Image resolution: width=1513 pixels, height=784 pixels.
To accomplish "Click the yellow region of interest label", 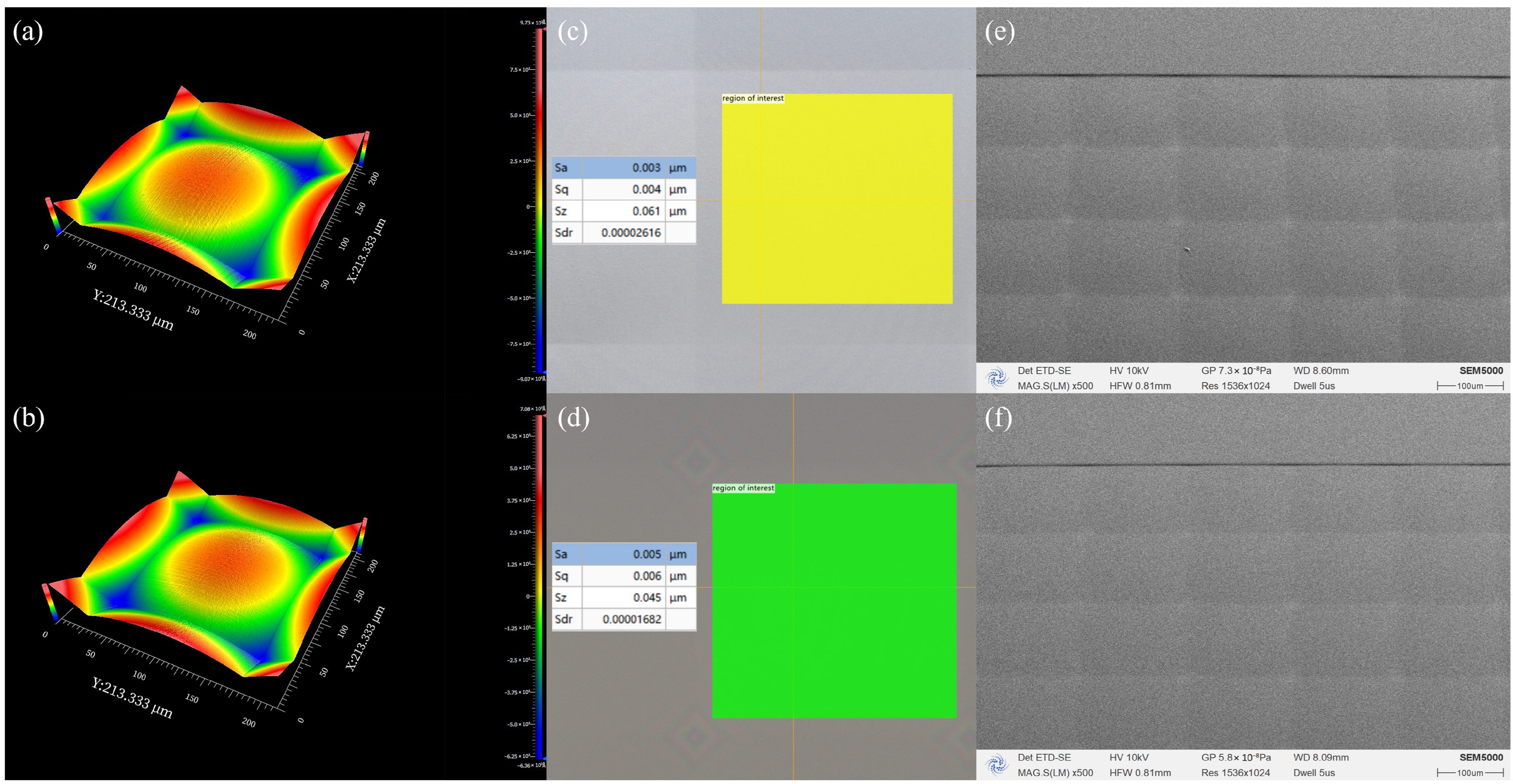I will click(x=752, y=99).
